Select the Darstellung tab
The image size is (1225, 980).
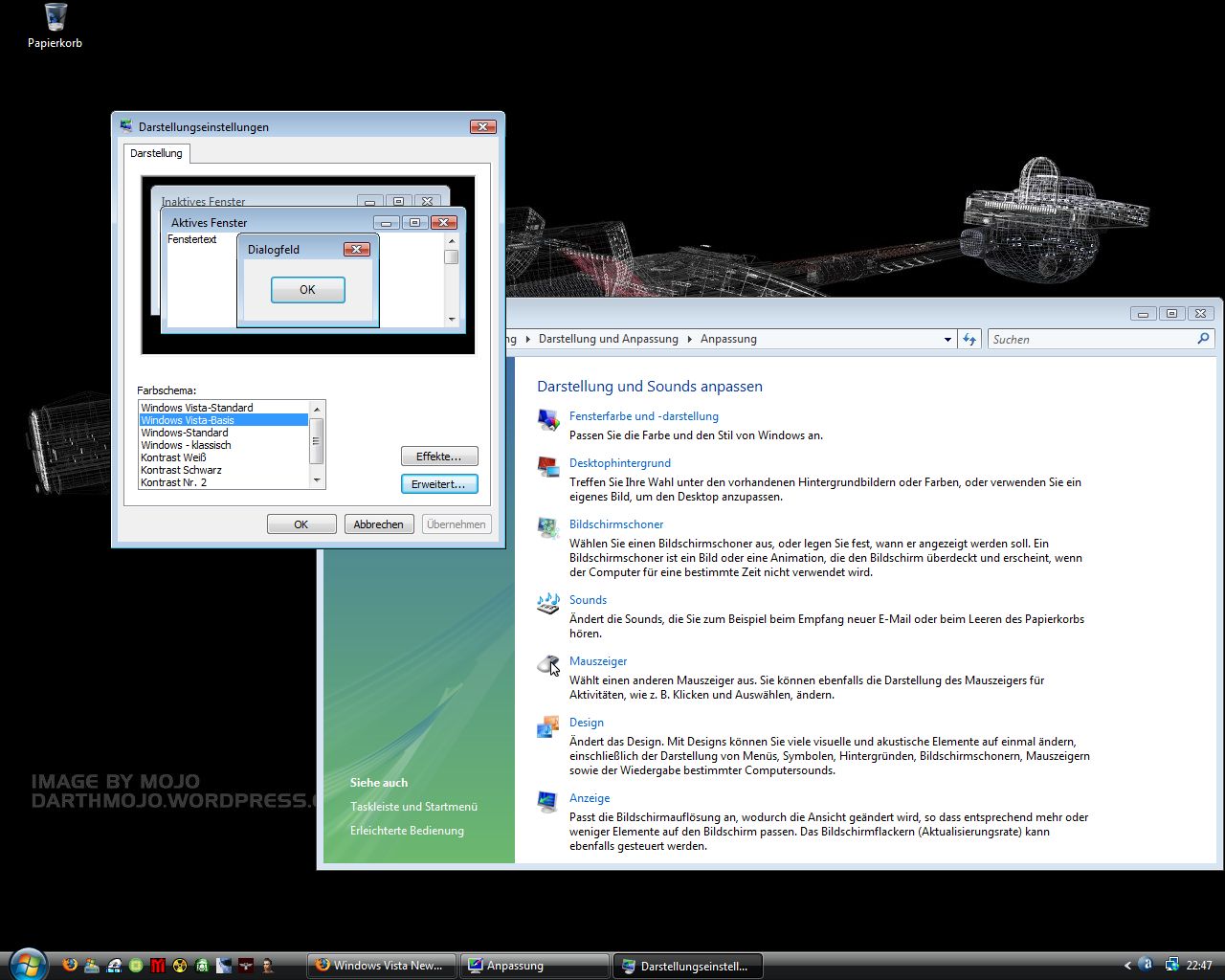156,153
